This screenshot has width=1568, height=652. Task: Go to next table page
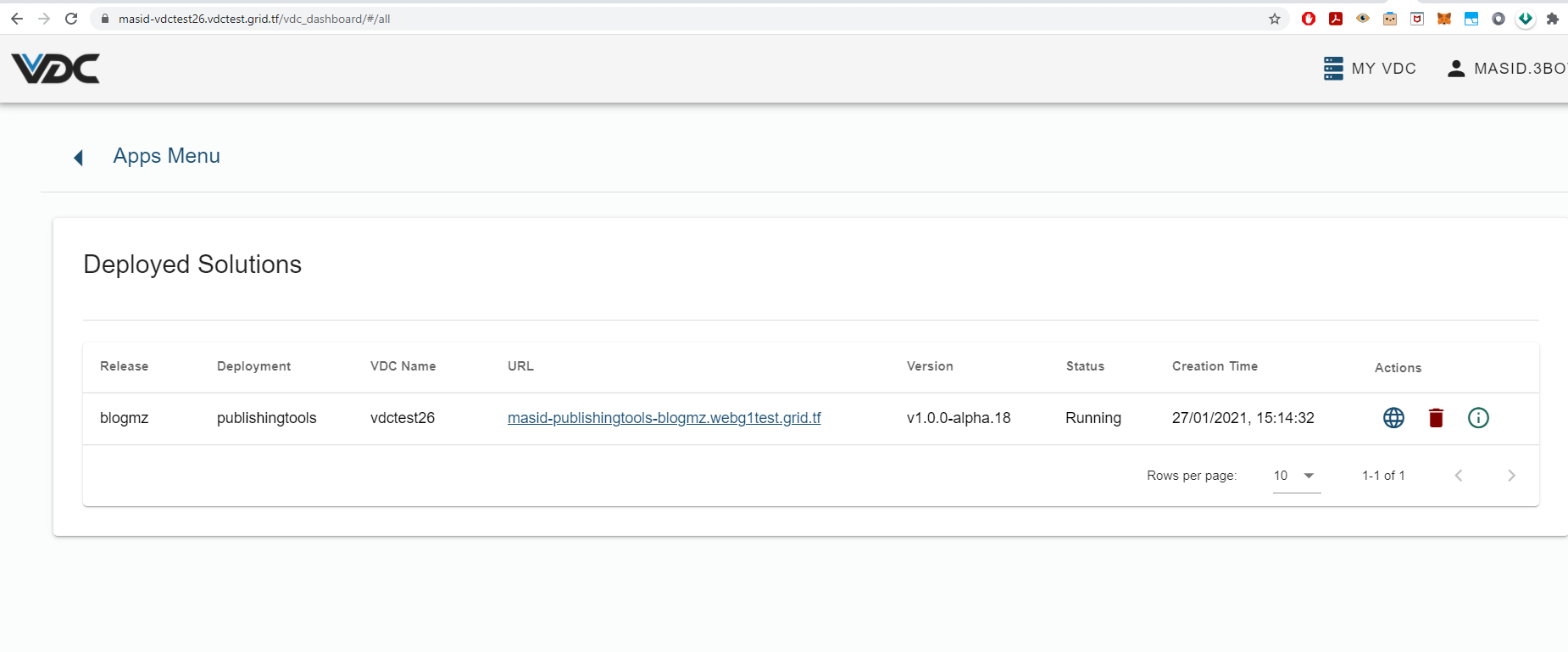[1511, 476]
